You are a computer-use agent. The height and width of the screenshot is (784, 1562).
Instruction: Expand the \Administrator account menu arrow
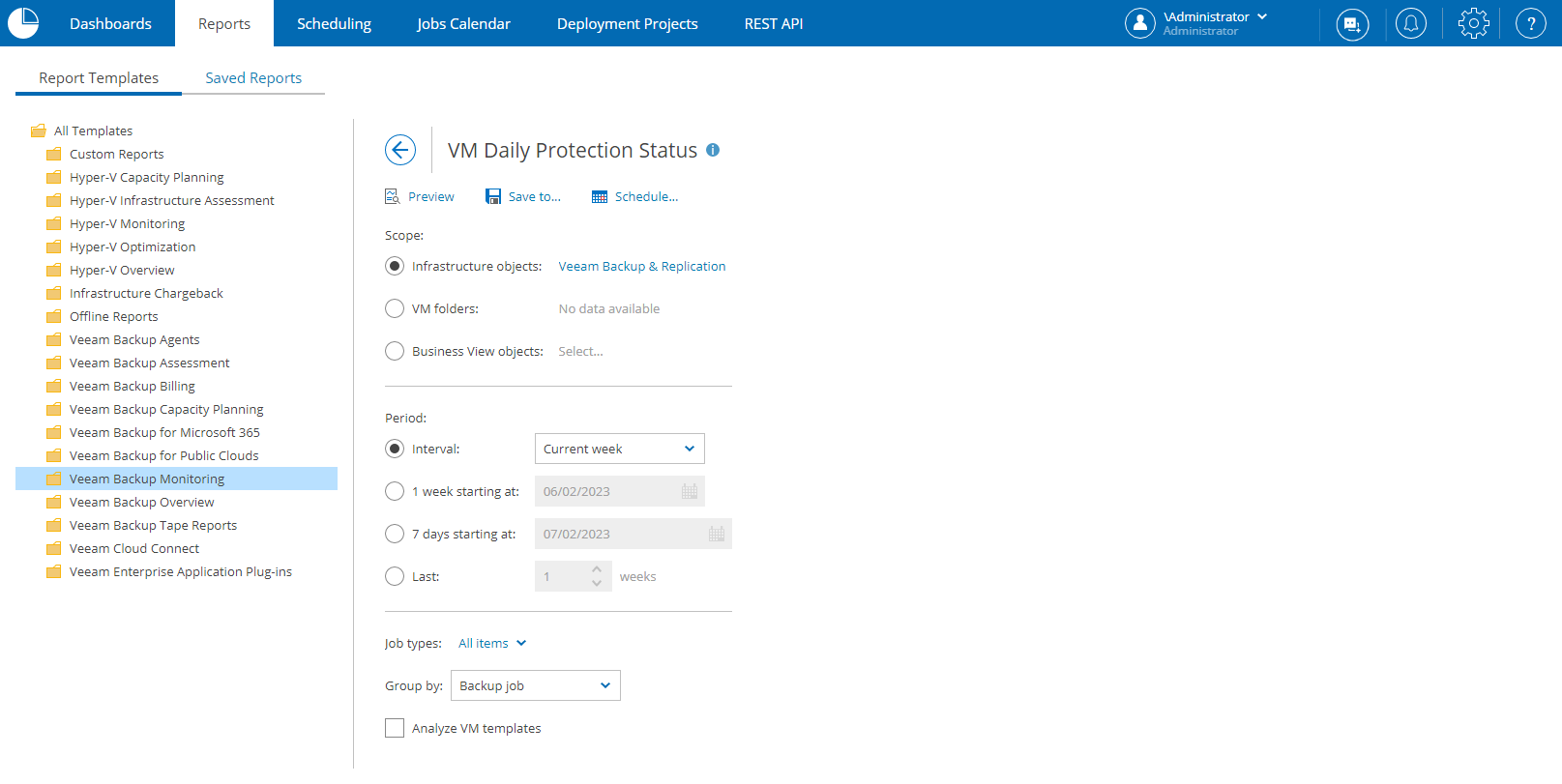[1262, 16]
